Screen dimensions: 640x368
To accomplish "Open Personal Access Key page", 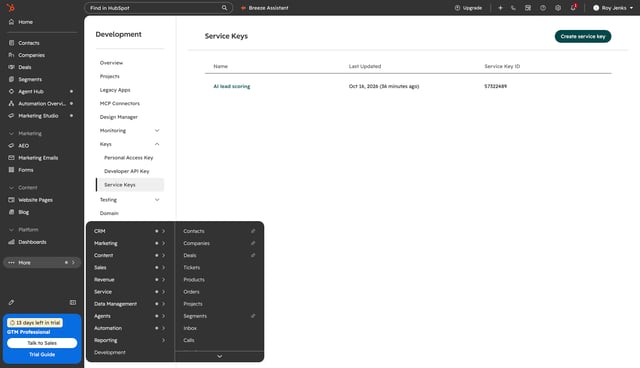I will [129, 157].
